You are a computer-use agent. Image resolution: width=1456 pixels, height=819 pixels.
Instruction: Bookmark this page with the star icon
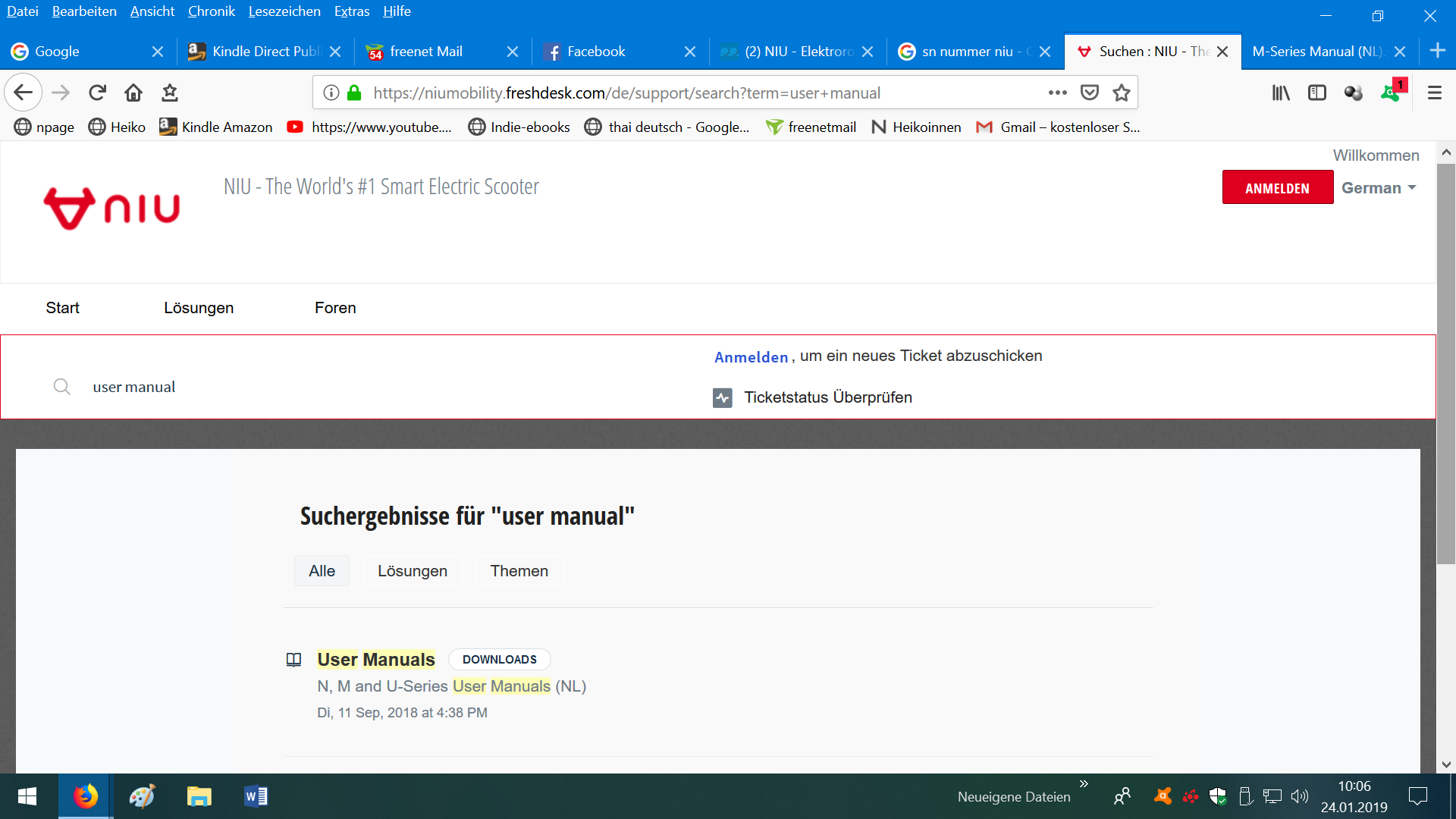click(x=1121, y=93)
